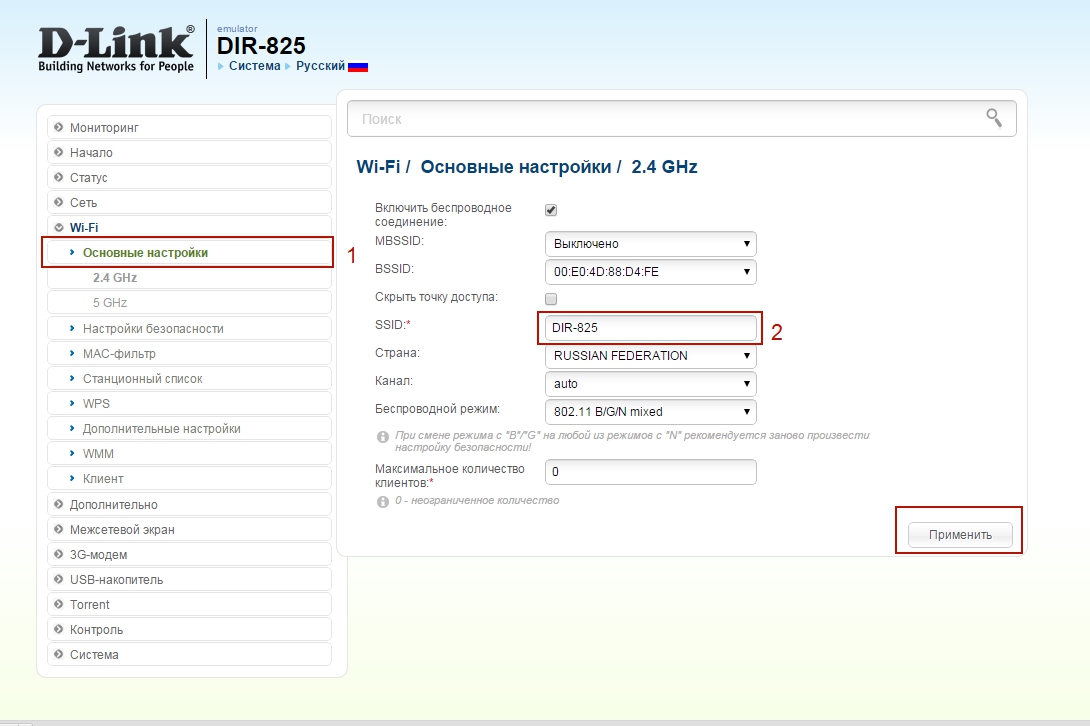Click the Russian flag icon

(358, 67)
